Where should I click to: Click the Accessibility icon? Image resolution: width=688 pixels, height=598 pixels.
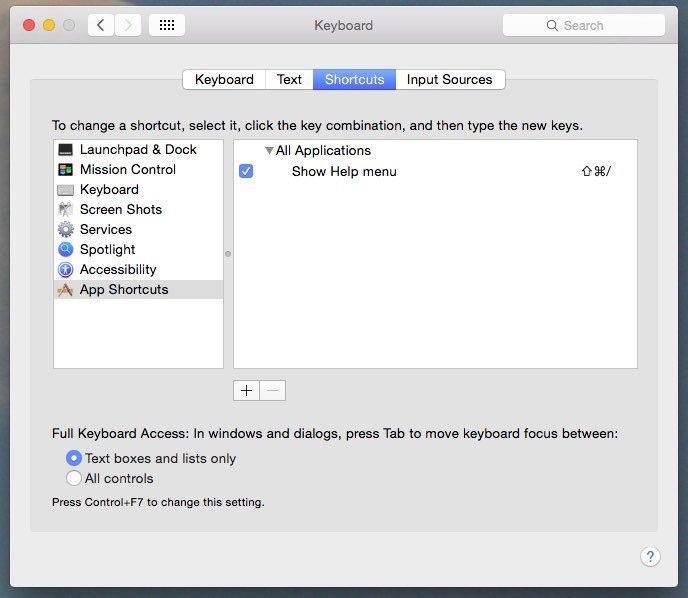[65, 269]
